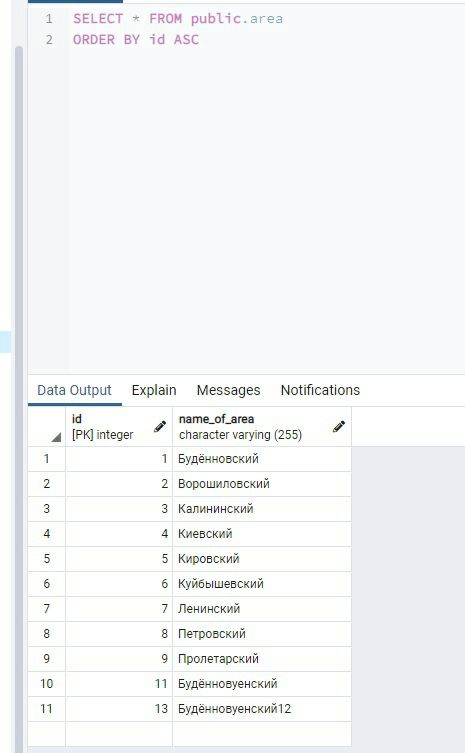Click id cell with value 13
Screen dimensions: 465x753
tap(119, 709)
